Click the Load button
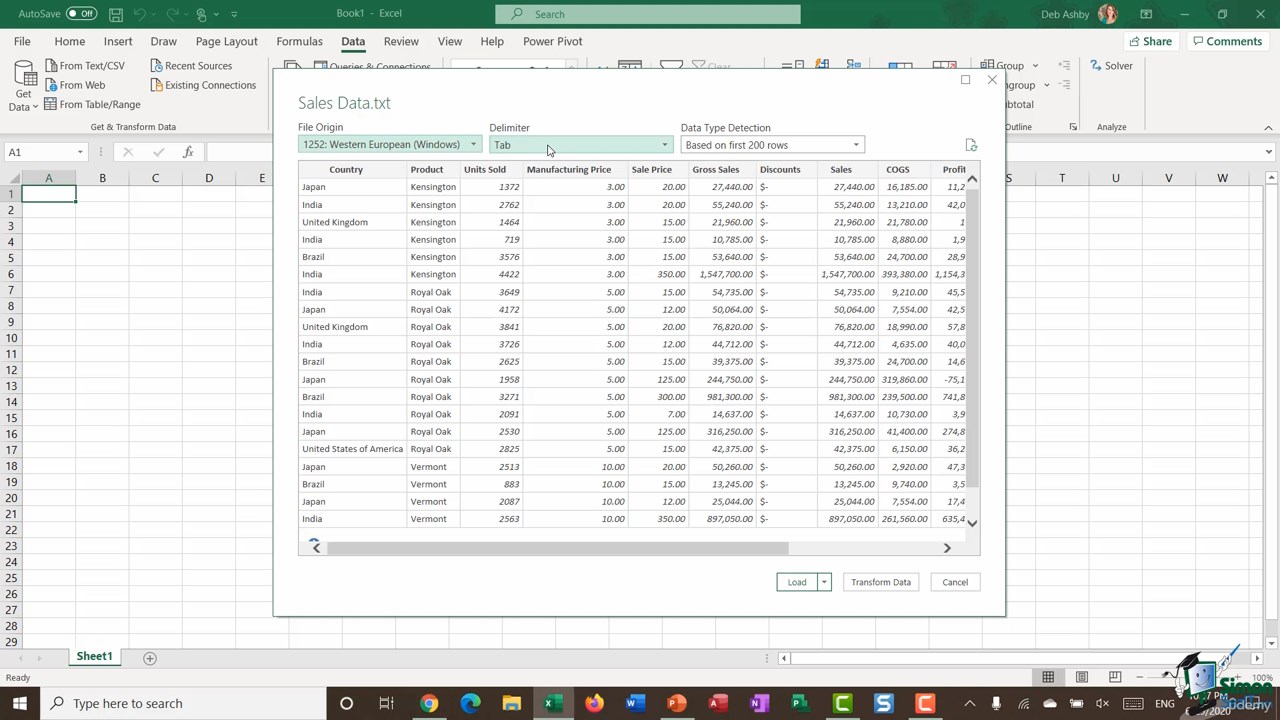 (x=797, y=582)
